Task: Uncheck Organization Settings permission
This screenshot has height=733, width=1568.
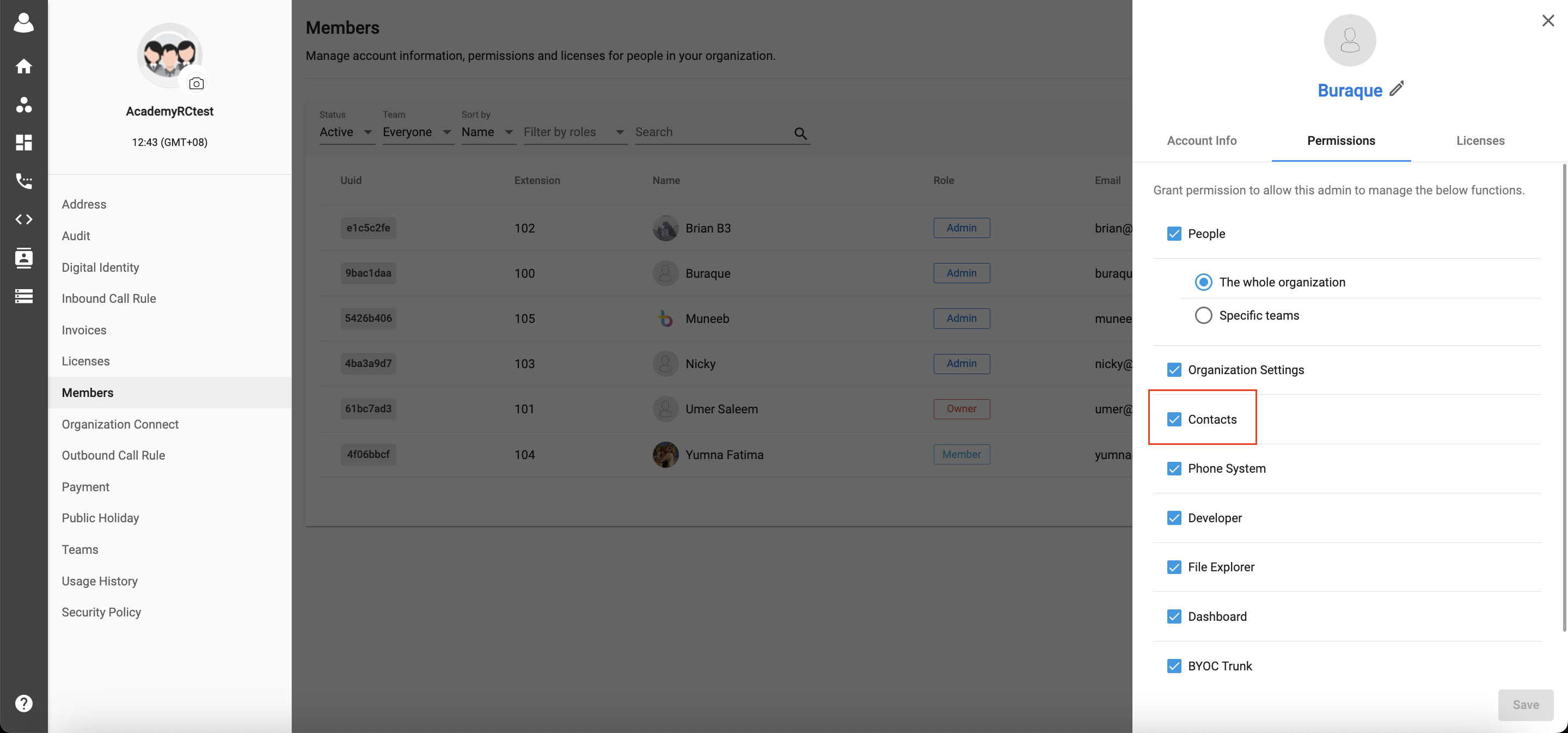Action: [x=1174, y=370]
